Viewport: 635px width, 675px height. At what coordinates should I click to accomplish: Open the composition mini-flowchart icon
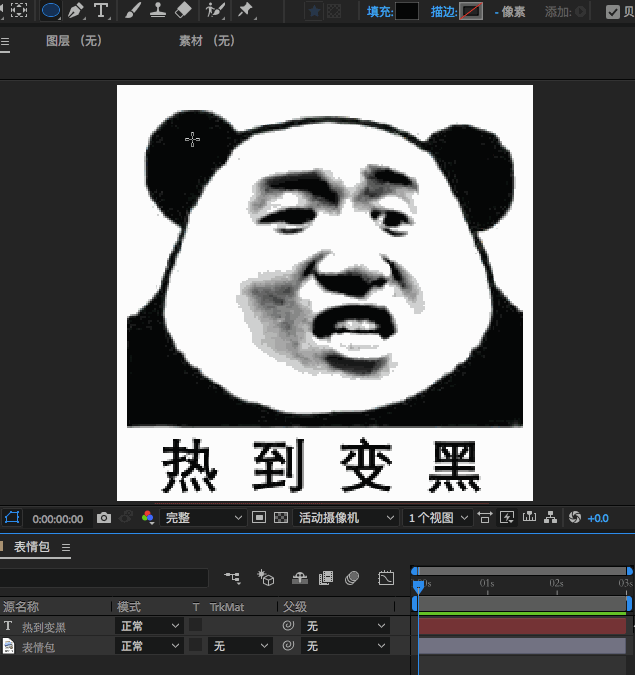coord(232,577)
